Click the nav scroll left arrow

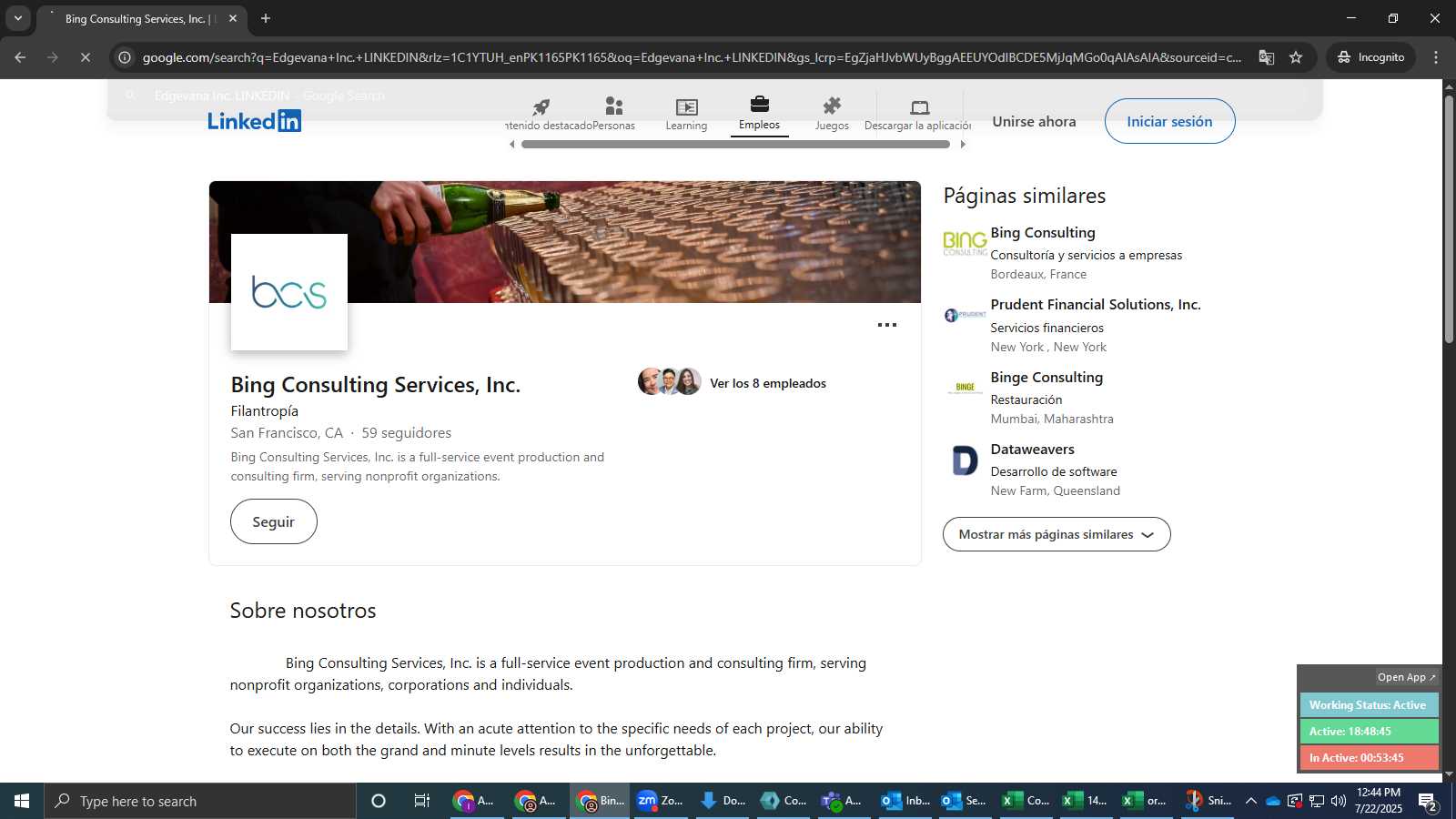[x=512, y=145]
